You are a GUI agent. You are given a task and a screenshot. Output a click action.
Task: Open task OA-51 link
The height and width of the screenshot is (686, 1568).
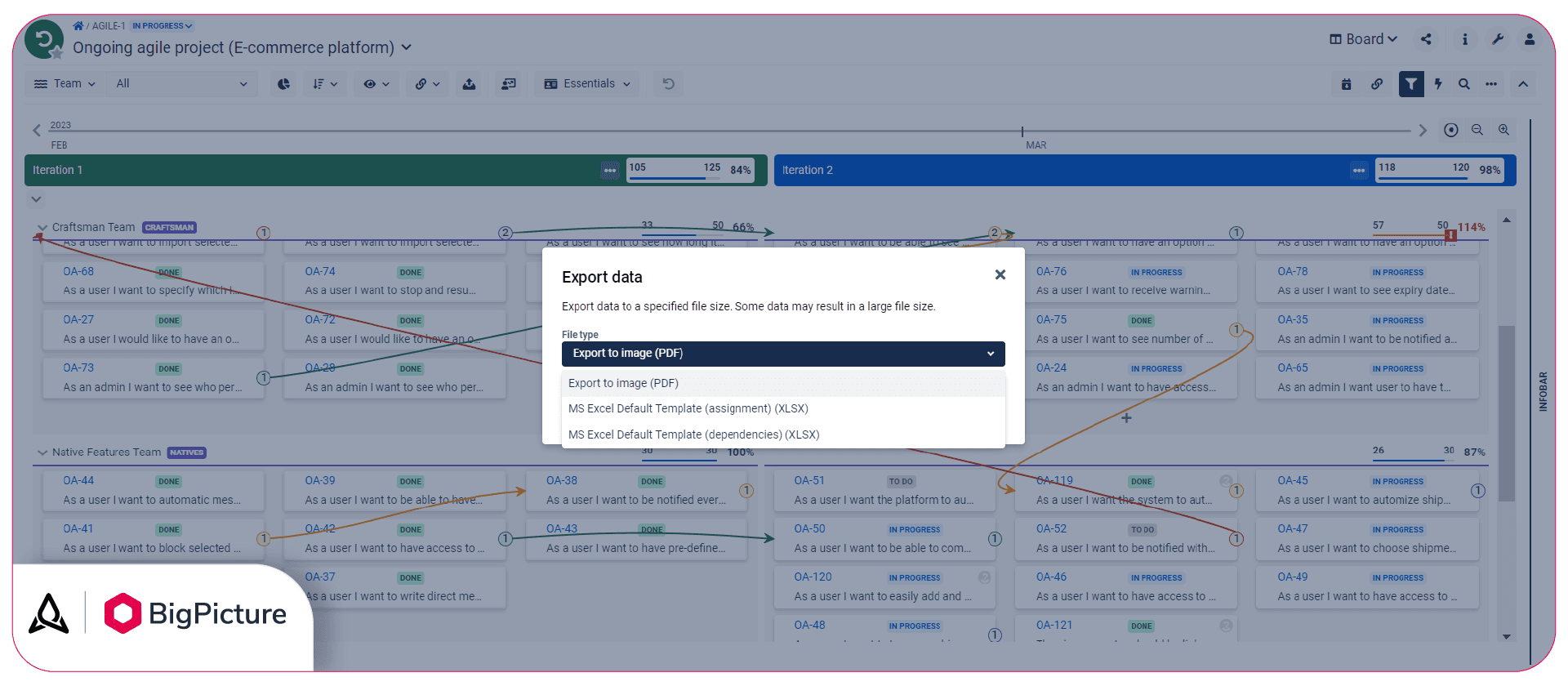pyautogui.click(x=809, y=480)
